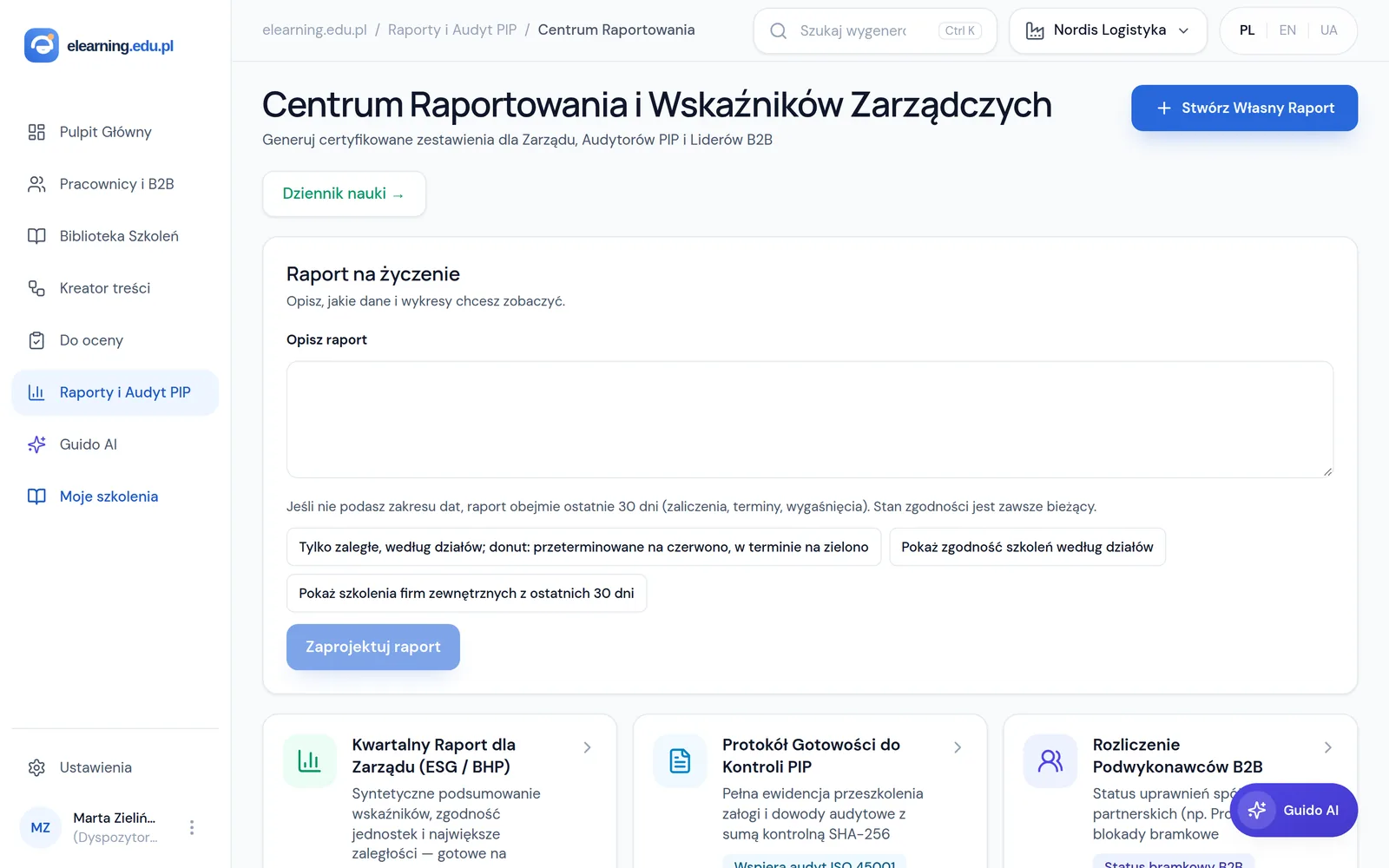Click the factory icon beside Nordis Logistyka
Image resolution: width=1389 pixels, height=868 pixels.
pos(1035,31)
